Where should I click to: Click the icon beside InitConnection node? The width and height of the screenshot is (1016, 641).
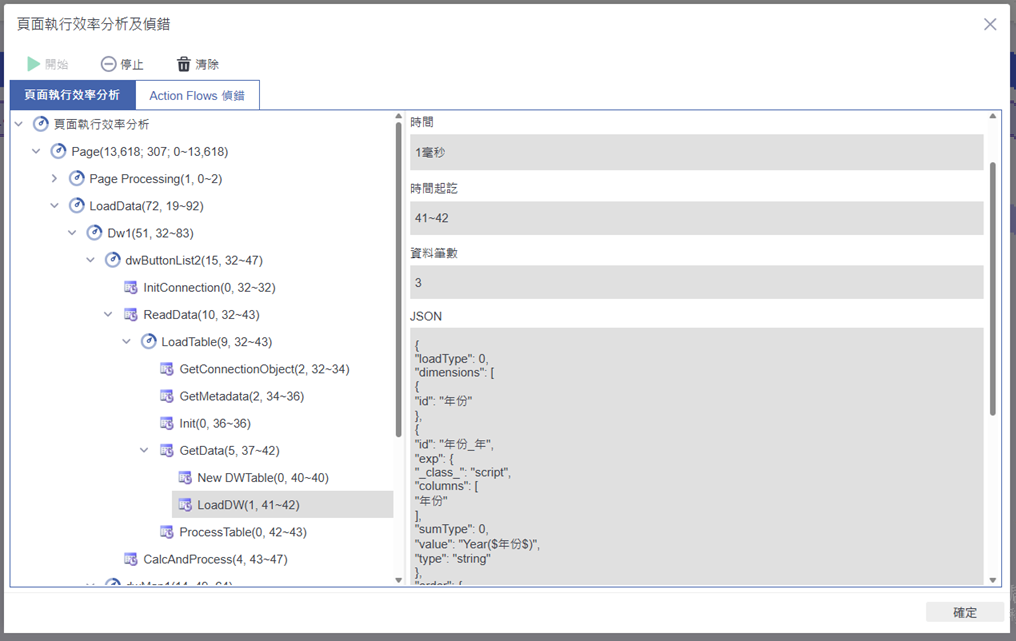click(131, 287)
